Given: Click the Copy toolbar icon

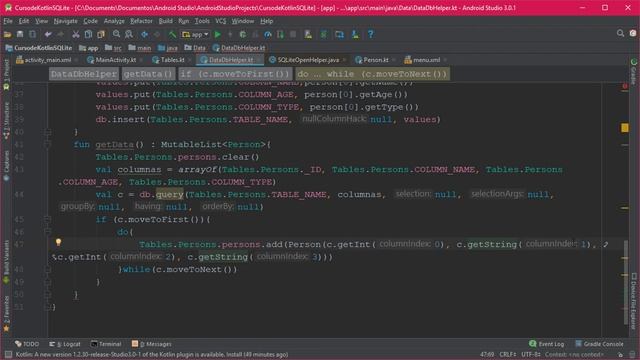Looking at the screenshot, I should tap(88, 35).
